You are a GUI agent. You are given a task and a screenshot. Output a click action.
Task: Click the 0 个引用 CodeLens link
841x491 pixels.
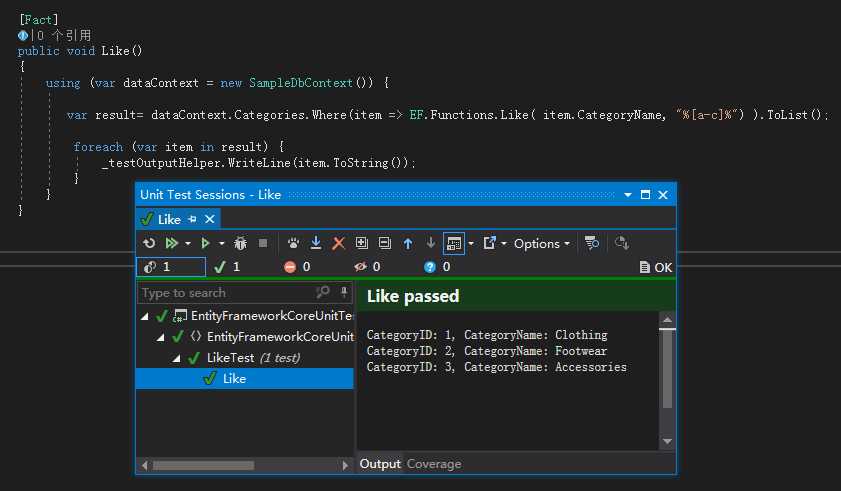pos(63,35)
